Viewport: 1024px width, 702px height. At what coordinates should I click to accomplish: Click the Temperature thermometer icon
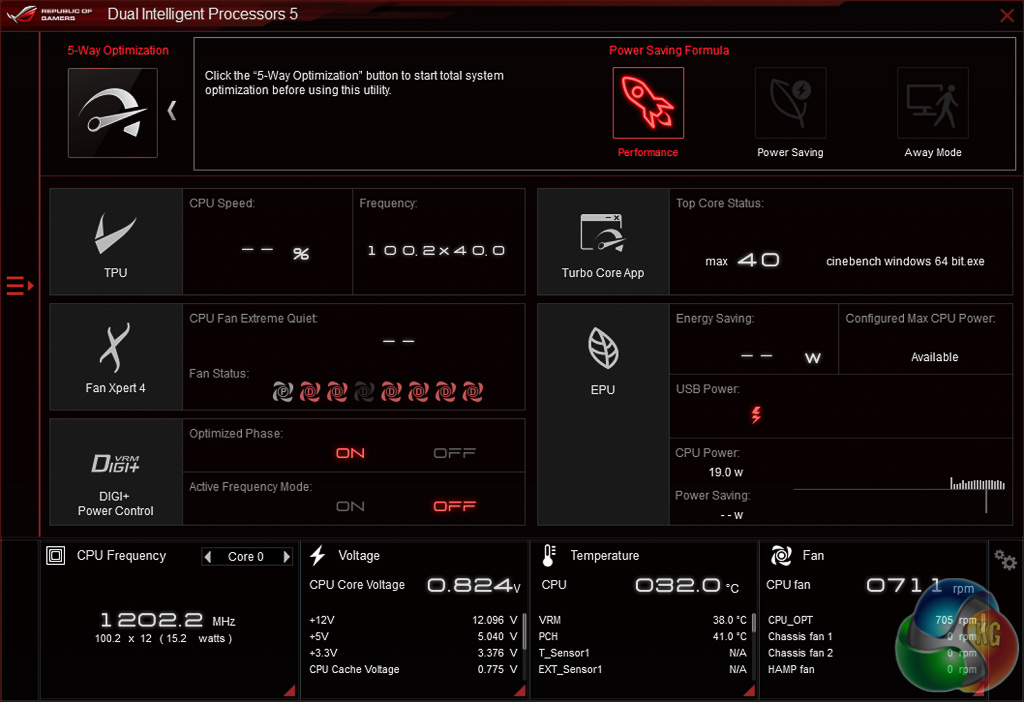coord(549,556)
